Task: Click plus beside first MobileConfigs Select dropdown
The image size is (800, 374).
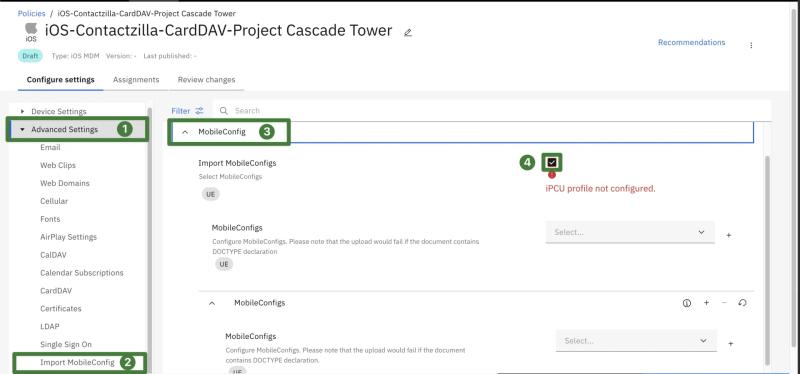Action: [x=729, y=235]
